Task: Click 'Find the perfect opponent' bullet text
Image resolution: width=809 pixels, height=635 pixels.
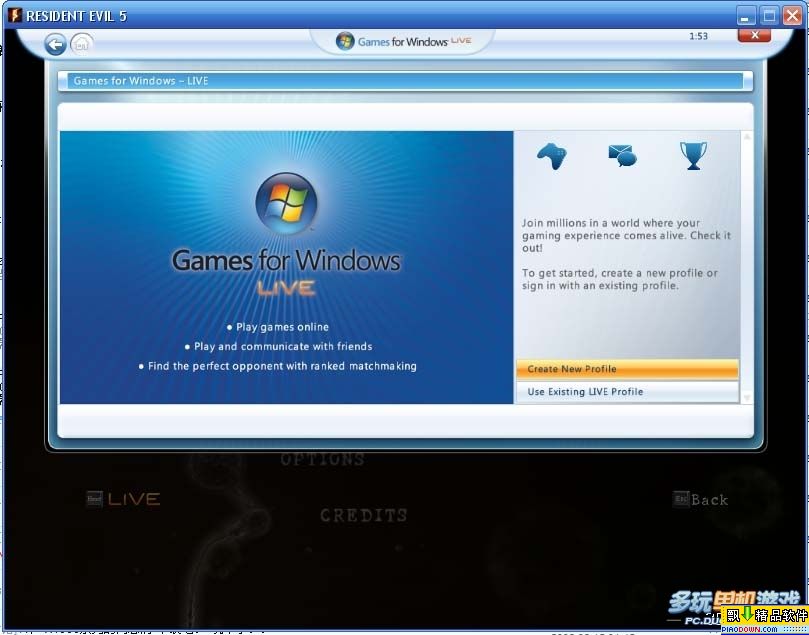Action: coord(282,366)
